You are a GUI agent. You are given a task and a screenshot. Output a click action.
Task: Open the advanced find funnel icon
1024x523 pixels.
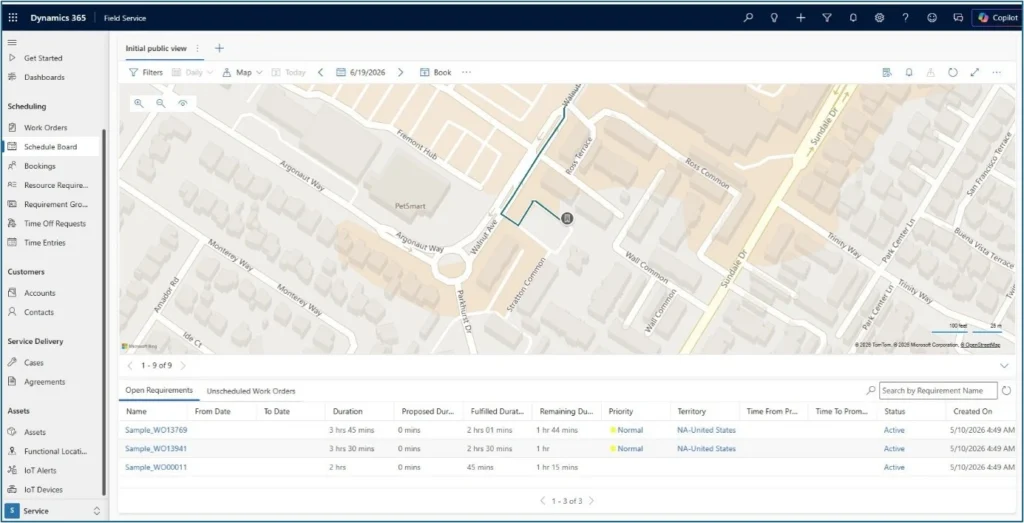tap(827, 18)
